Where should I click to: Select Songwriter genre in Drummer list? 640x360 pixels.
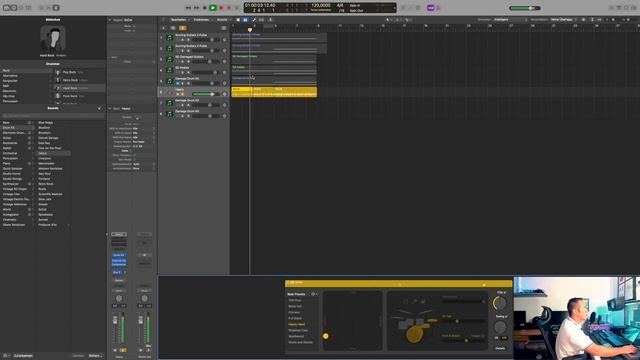pos(27,81)
